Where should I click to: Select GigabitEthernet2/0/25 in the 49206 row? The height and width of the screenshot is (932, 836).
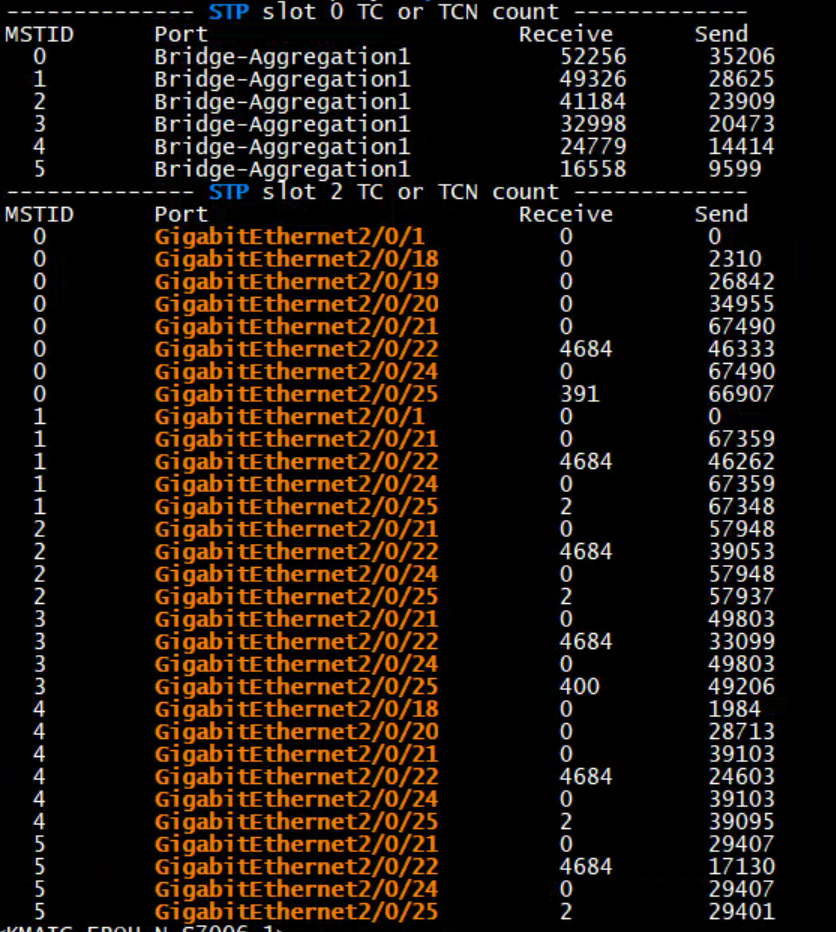pos(297,688)
